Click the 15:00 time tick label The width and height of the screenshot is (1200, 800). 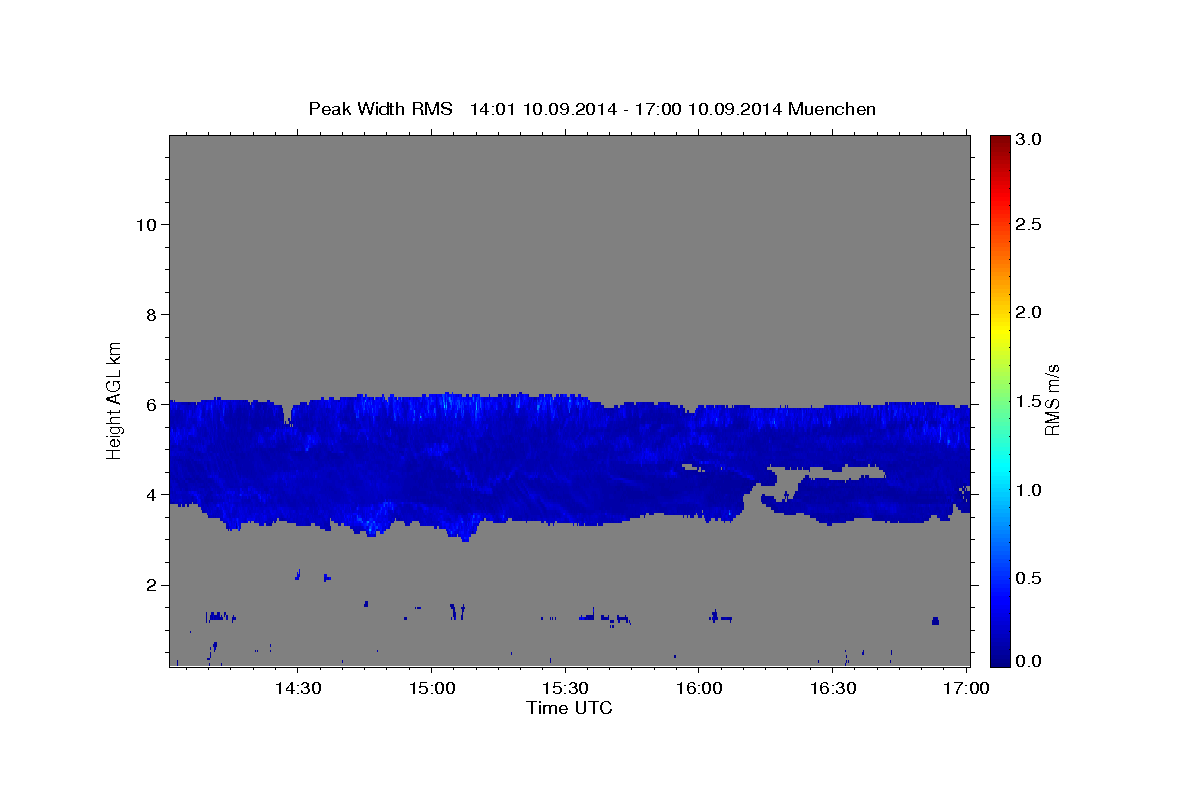(432, 689)
